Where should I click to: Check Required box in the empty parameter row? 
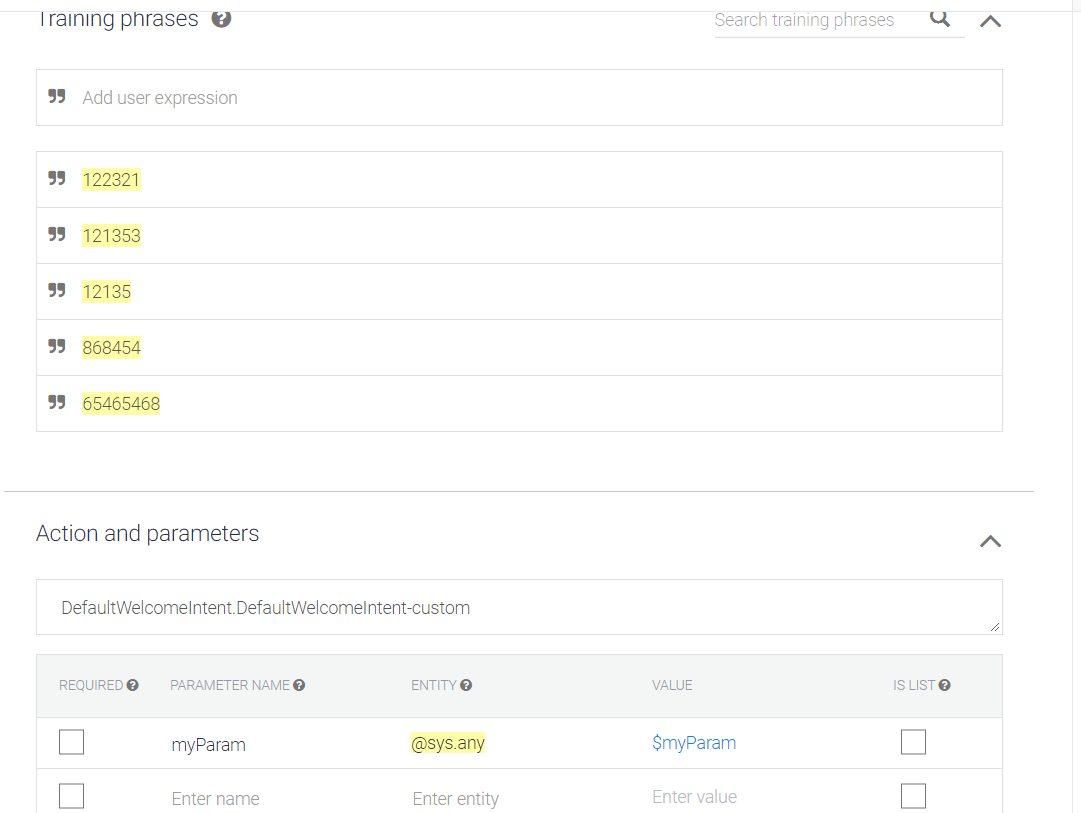[72, 796]
